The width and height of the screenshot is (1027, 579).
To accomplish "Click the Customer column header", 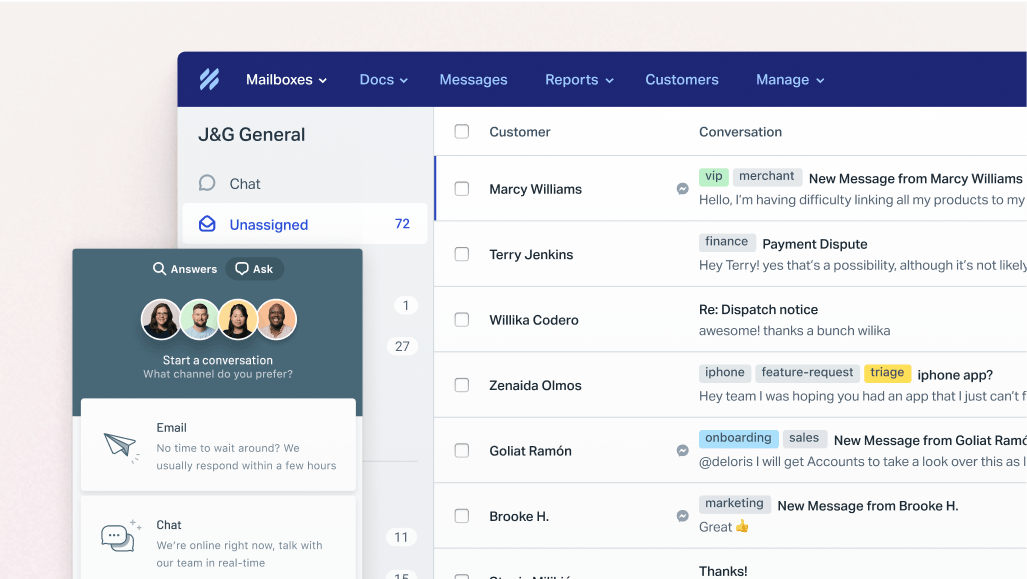I will 520,132.
